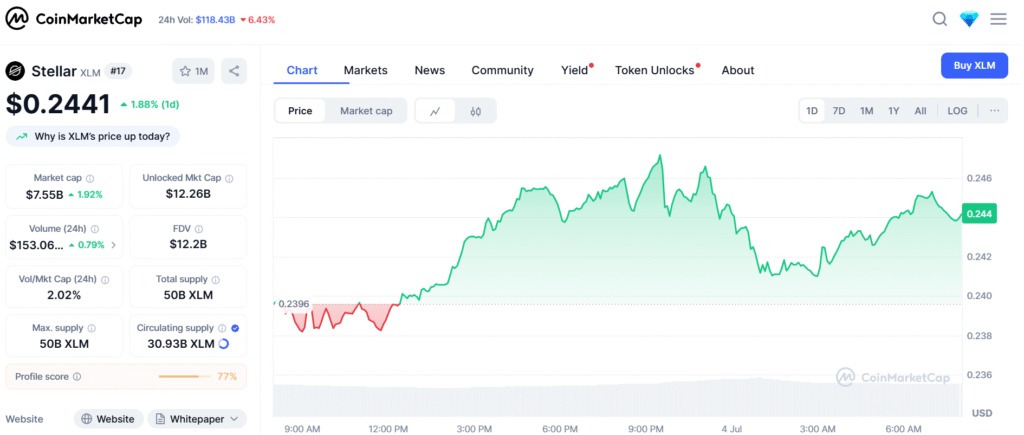The height and width of the screenshot is (435, 1024).
Task: Click the Circulating supply info icon
Action: pyautogui.click(x=222, y=329)
